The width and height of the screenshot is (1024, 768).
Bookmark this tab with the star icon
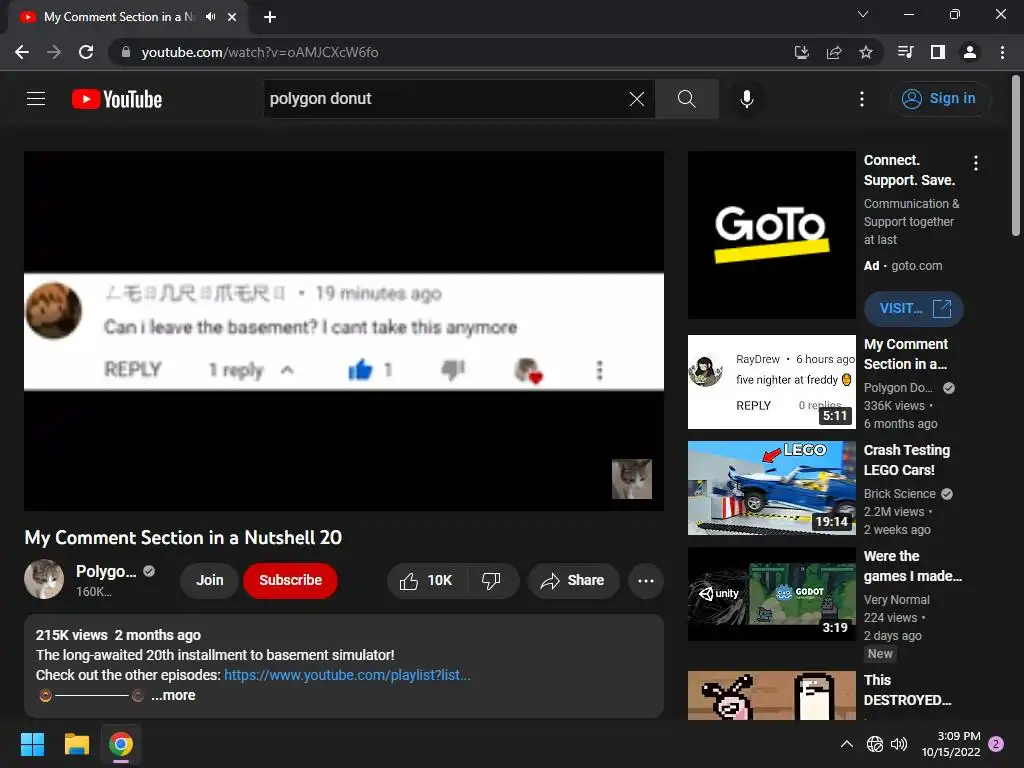click(x=866, y=52)
